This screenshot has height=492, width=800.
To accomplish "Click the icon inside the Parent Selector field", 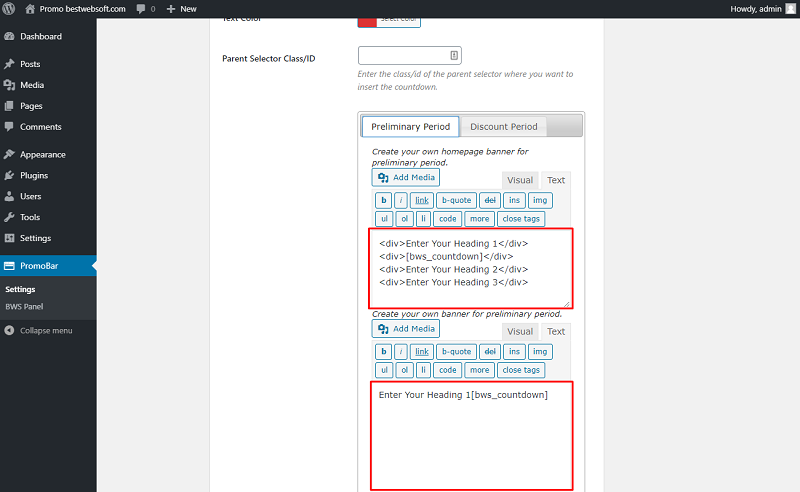I will [454, 55].
